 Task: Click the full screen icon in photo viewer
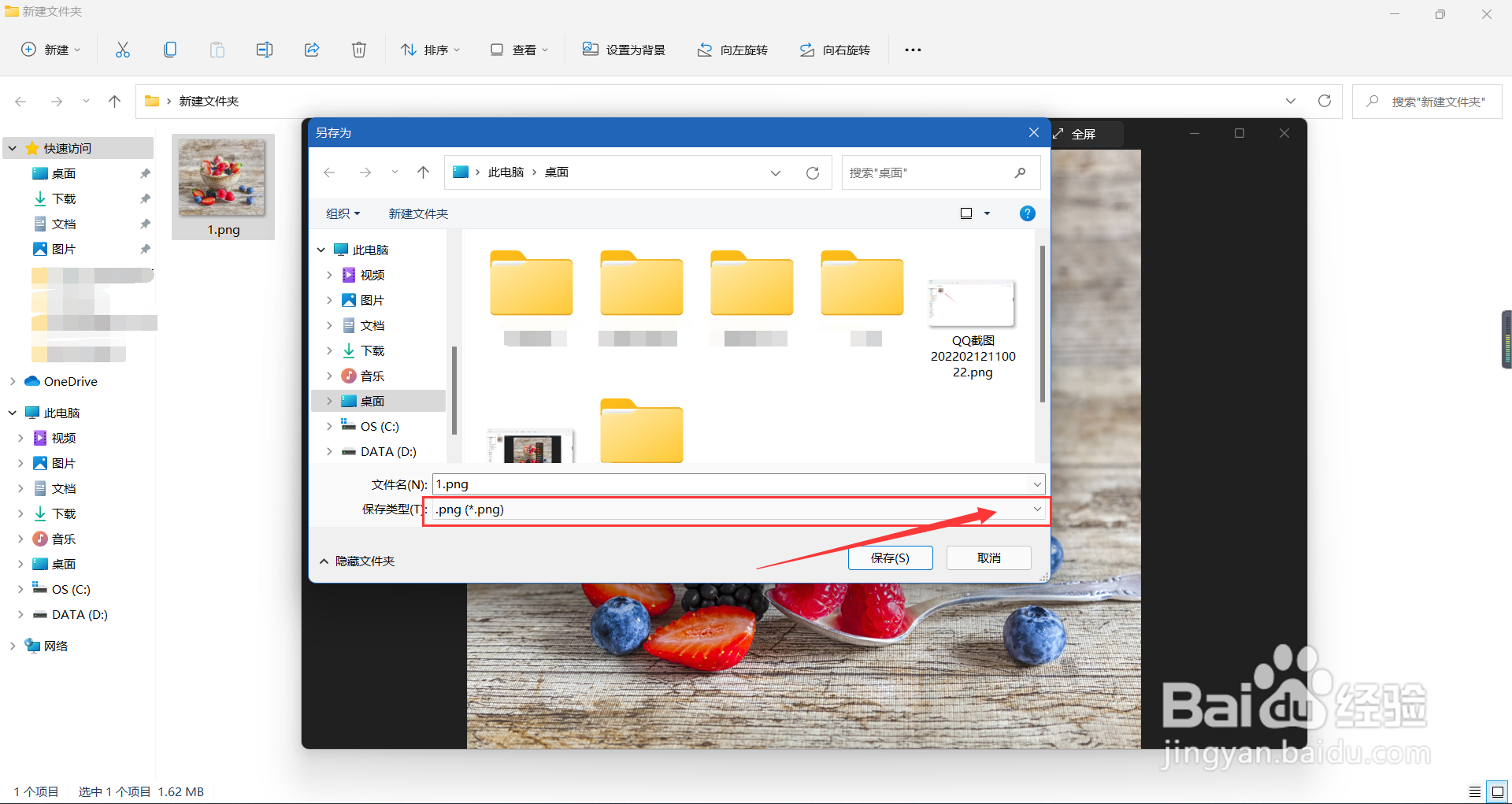pos(1058,134)
